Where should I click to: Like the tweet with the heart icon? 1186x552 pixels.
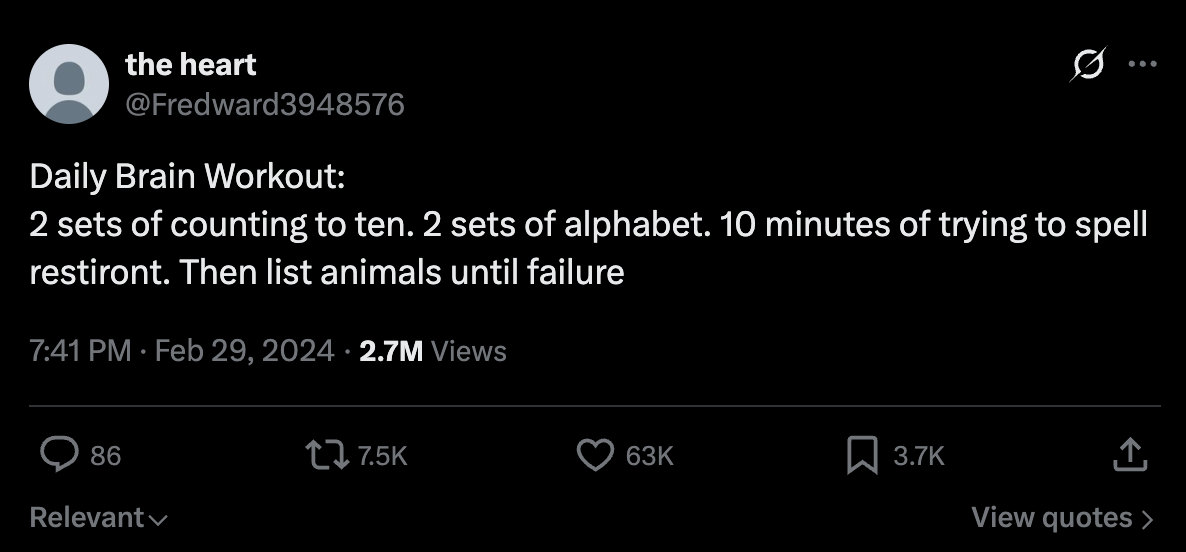tap(595, 455)
